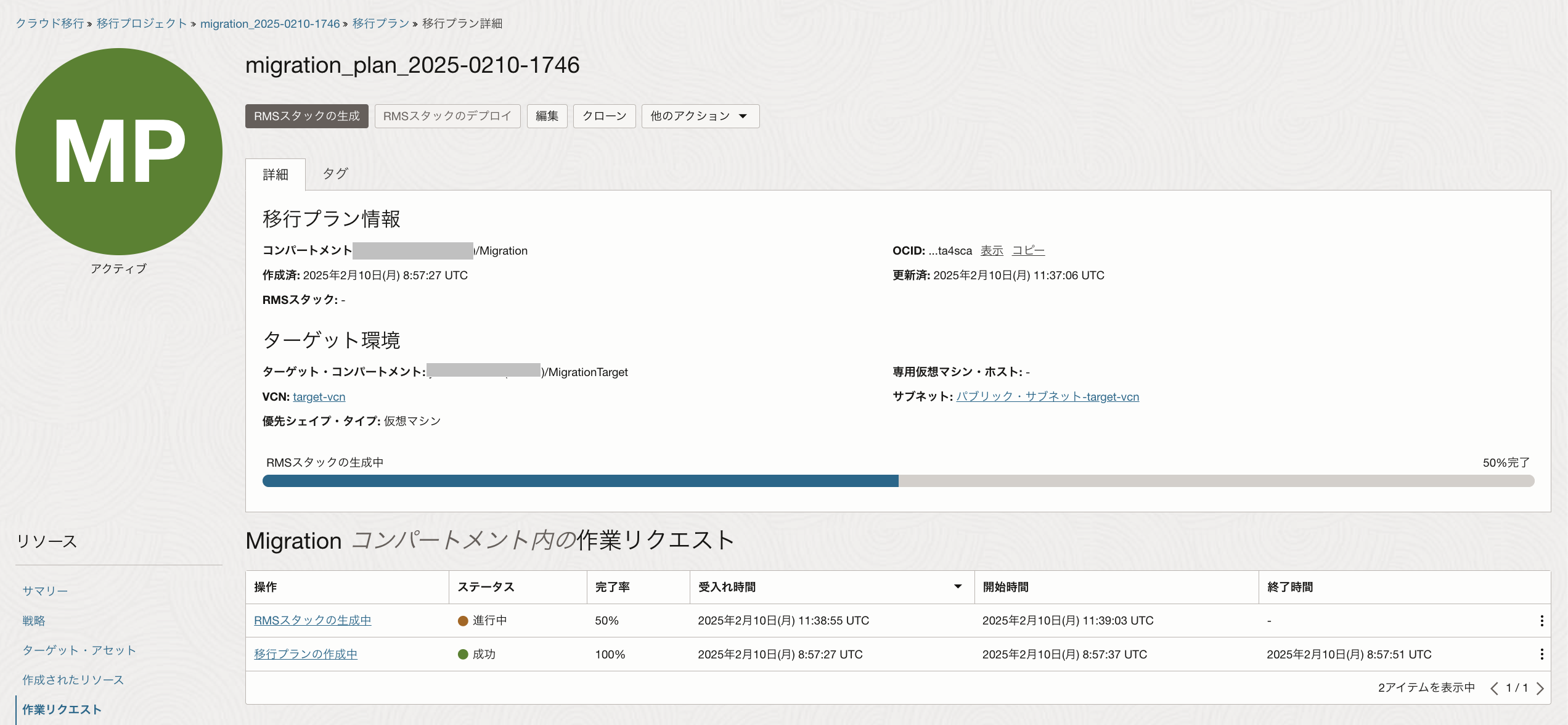Go to previous page of work requests
1568x725 pixels.
(1494, 688)
